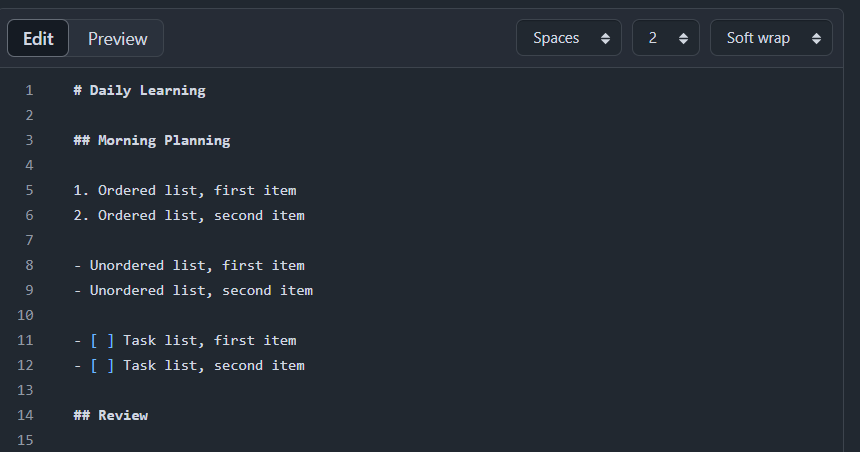The width and height of the screenshot is (860, 452).
Task: Click 'Task list, second item' text
Action: pos(214,366)
